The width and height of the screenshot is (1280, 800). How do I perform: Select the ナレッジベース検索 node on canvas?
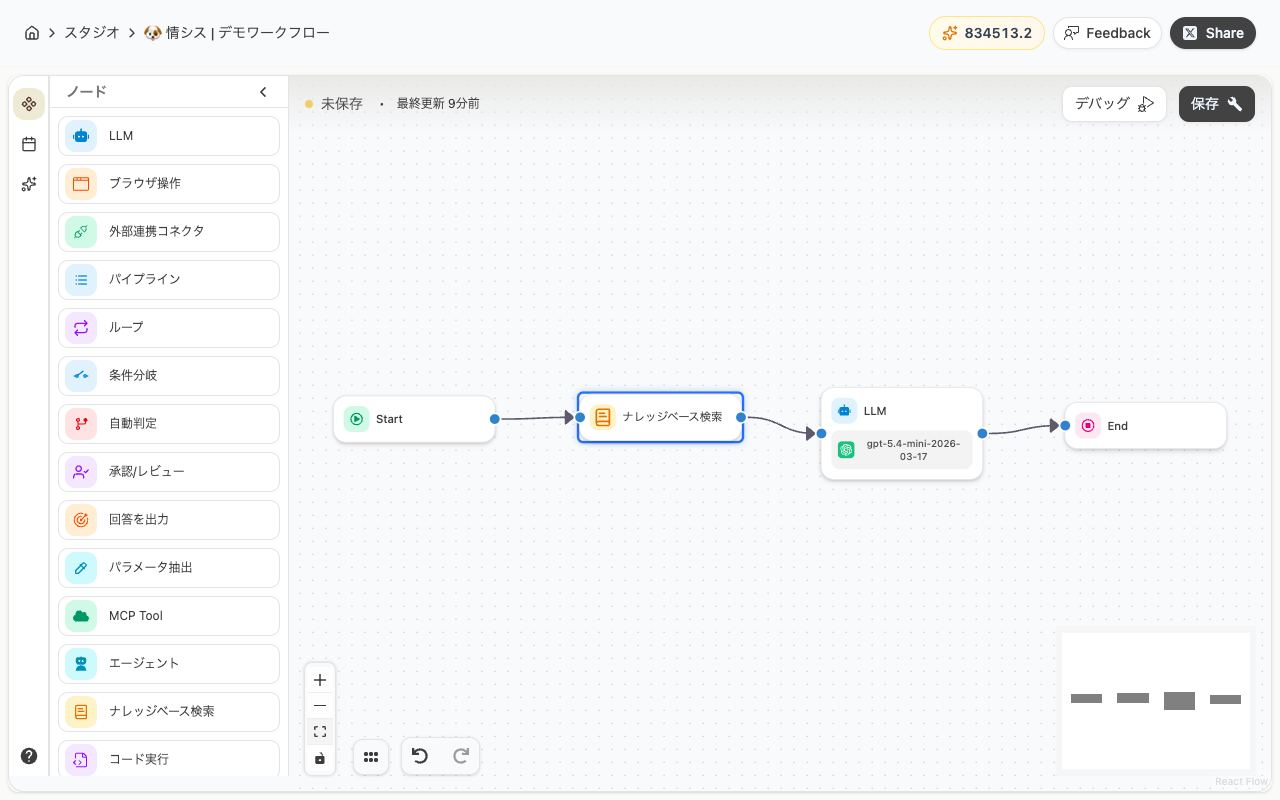coord(660,417)
